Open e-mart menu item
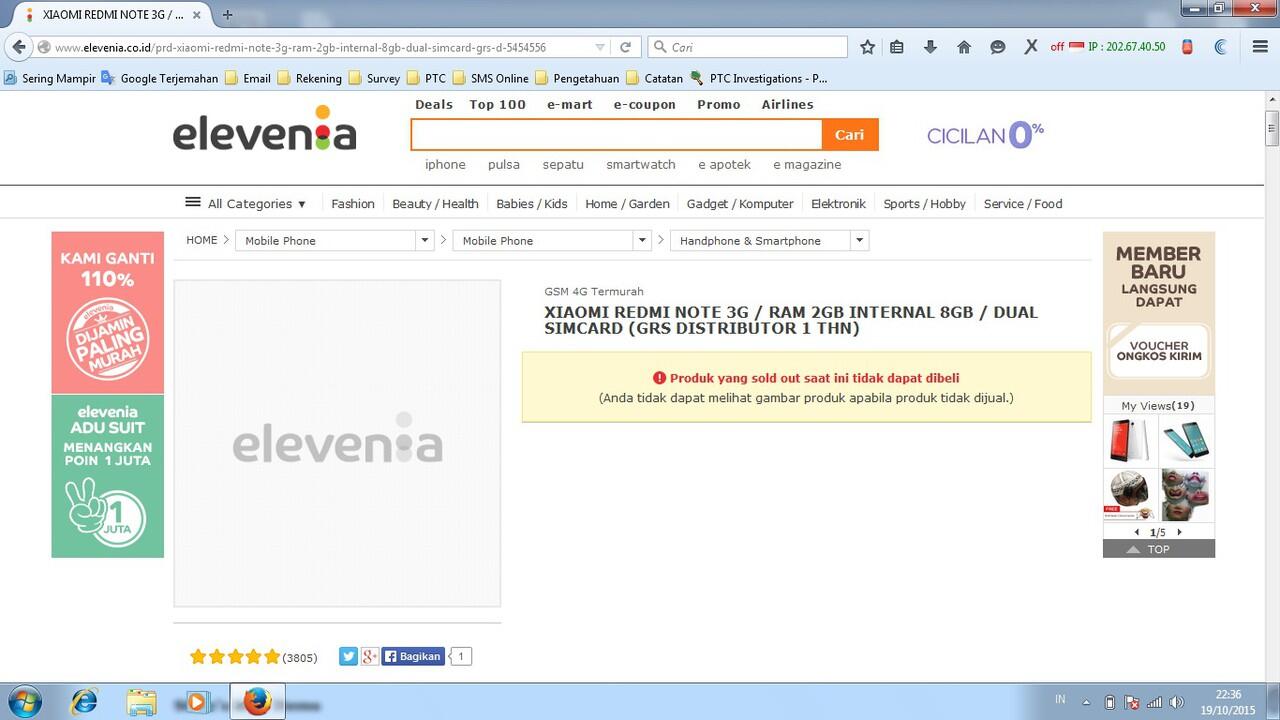The image size is (1280, 720). coord(570,104)
